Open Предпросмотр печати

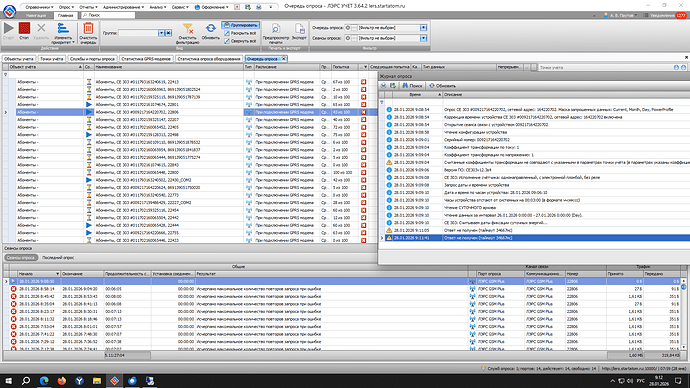click(x=276, y=33)
